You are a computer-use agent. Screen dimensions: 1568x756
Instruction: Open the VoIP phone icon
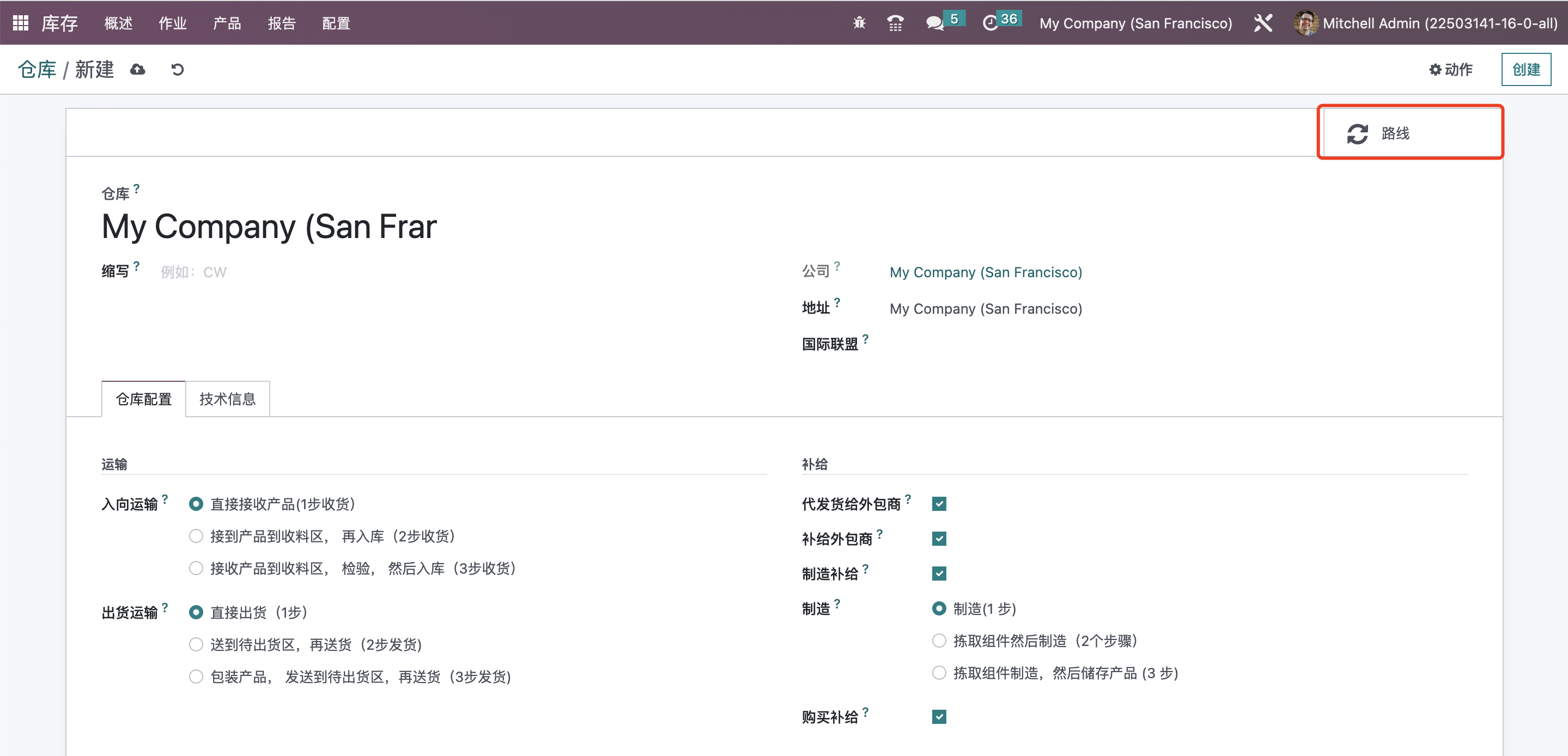tap(895, 23)
